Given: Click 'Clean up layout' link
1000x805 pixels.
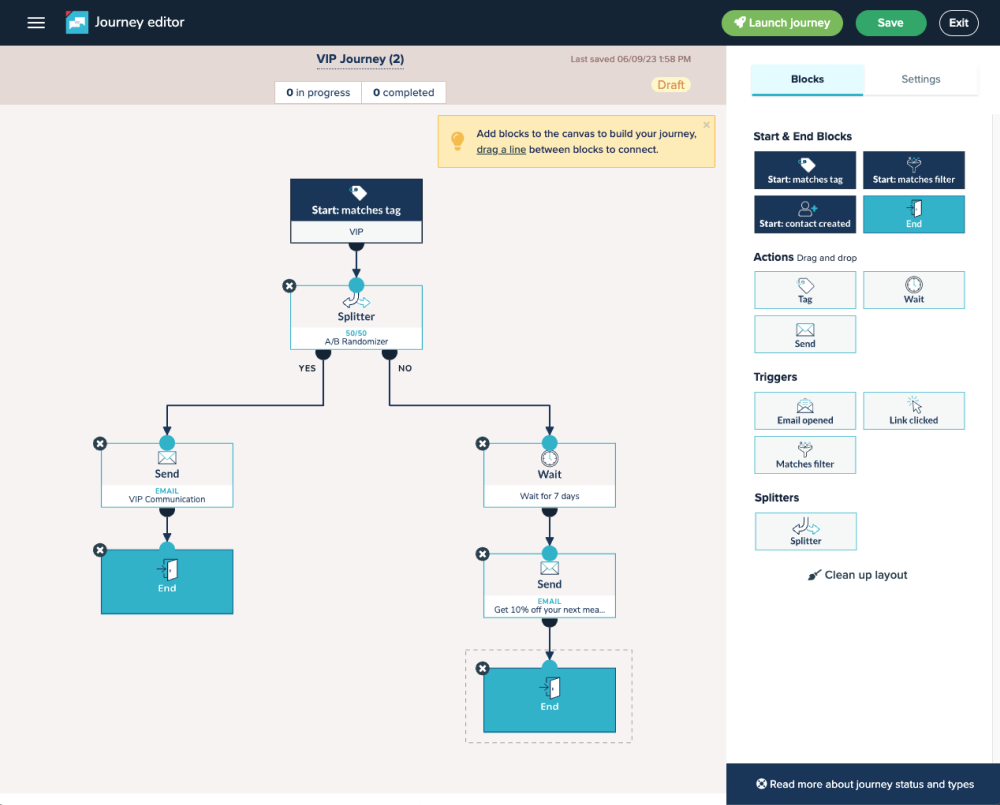Looking at the screenshot, I should click(x=858, y=575).
